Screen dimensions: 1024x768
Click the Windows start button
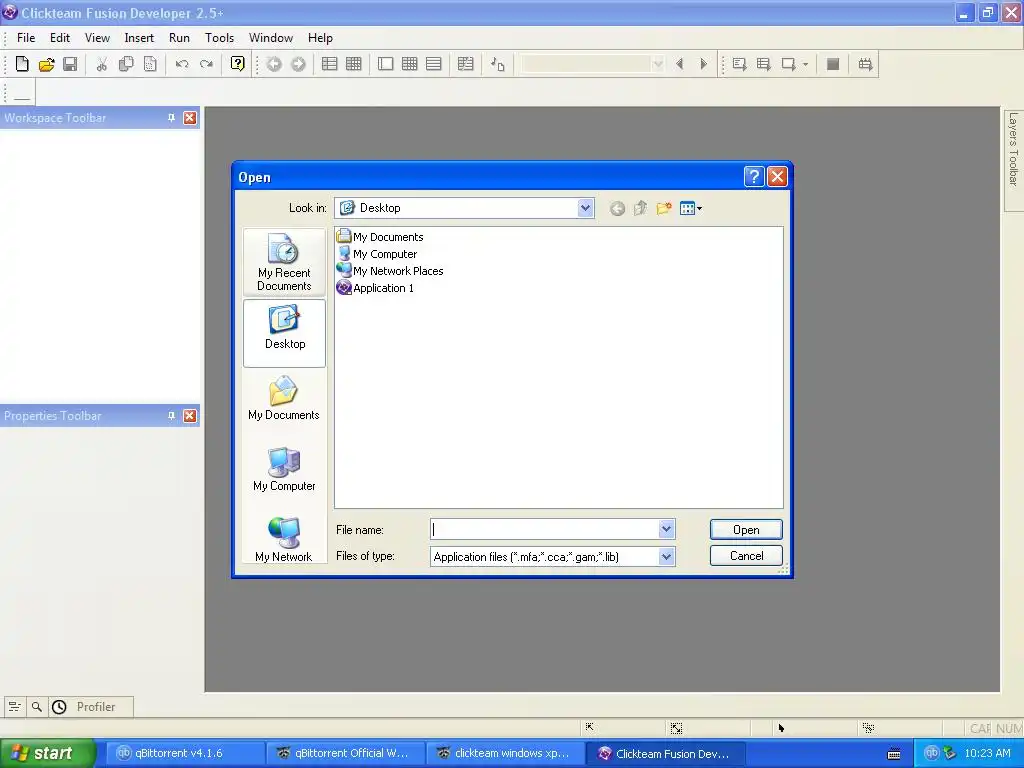[x=48, y=753]
